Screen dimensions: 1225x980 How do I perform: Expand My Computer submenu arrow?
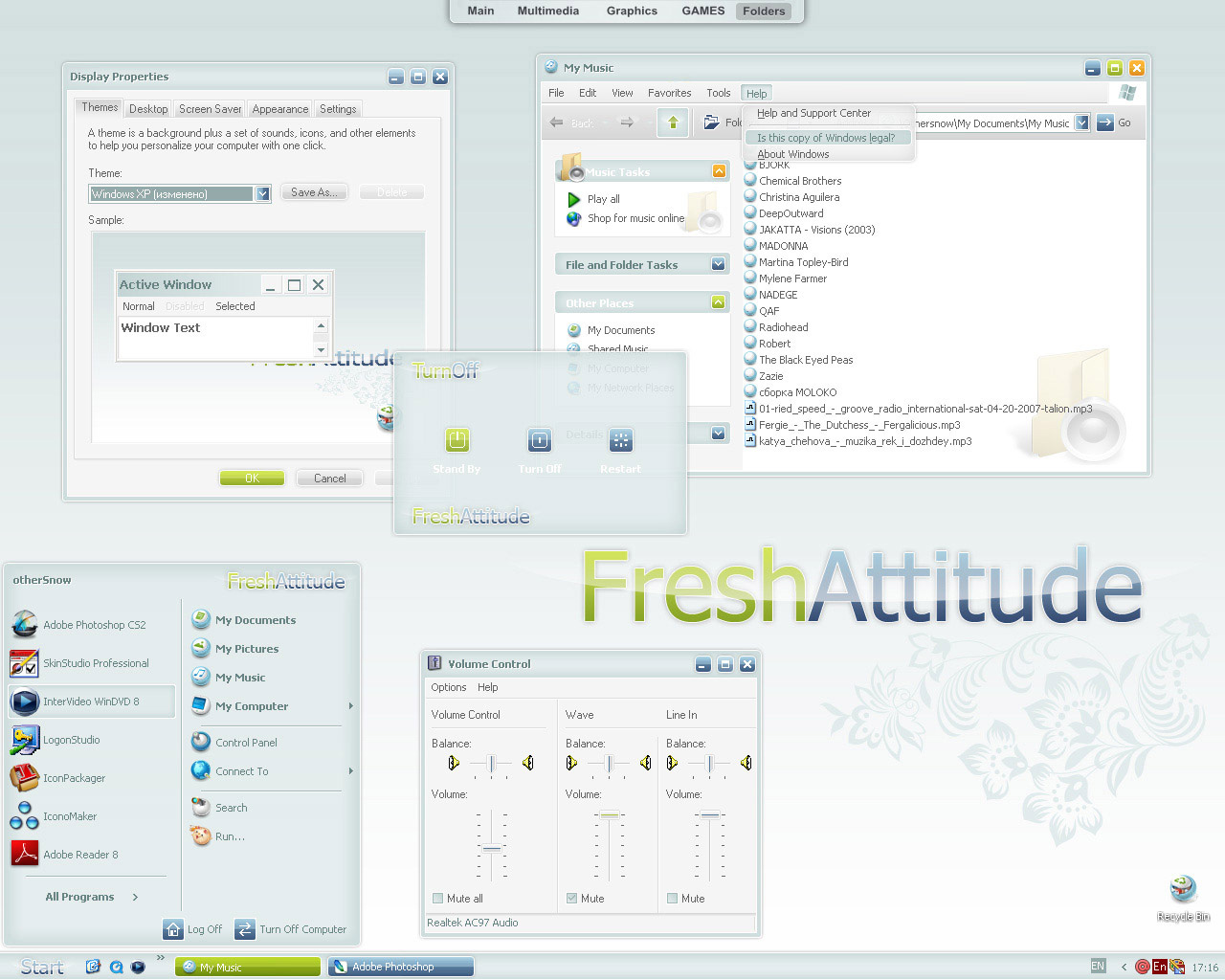(x=351, y=706)
